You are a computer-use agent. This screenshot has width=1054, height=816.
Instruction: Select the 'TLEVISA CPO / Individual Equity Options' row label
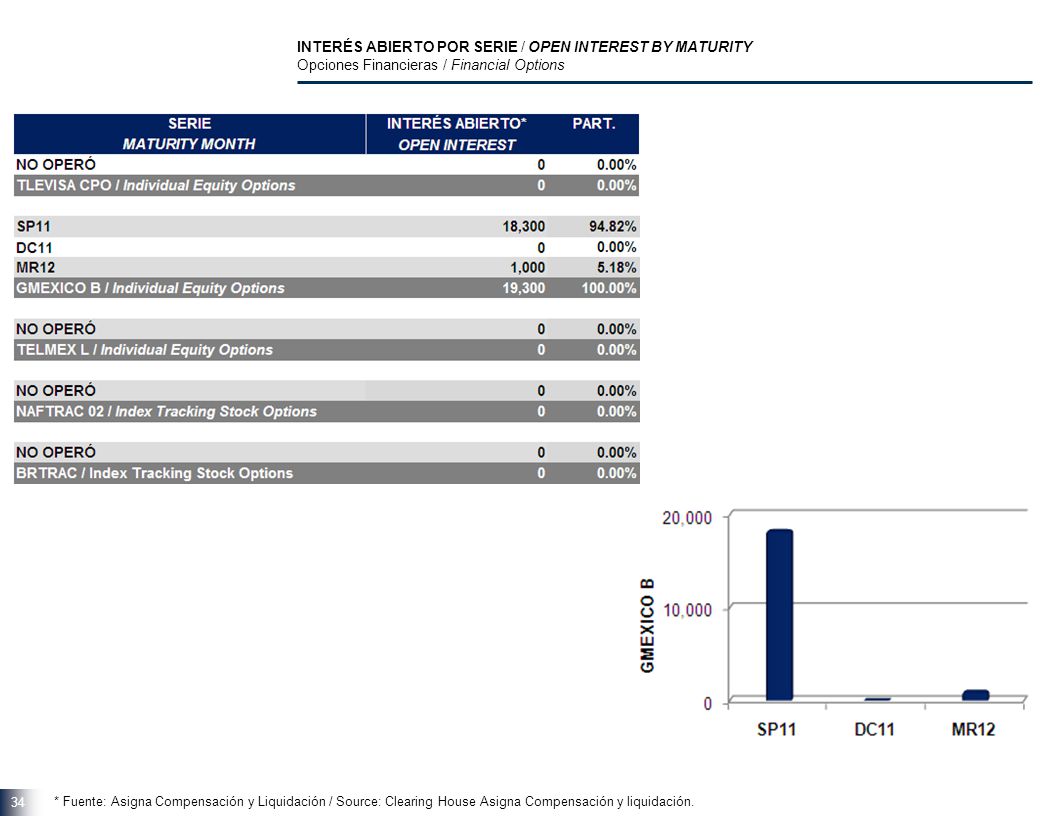[x=156, y=186]
